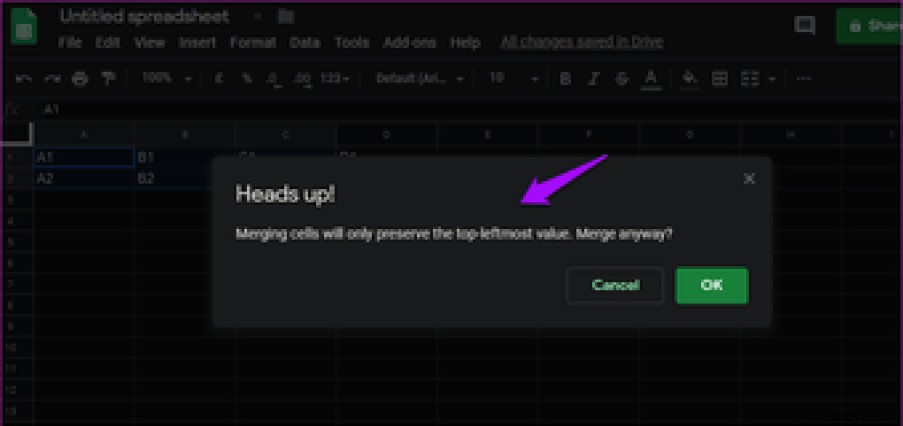This screenshot has width=903, height=426.
Task: Decrease decimal places
Action: point(275,79)
